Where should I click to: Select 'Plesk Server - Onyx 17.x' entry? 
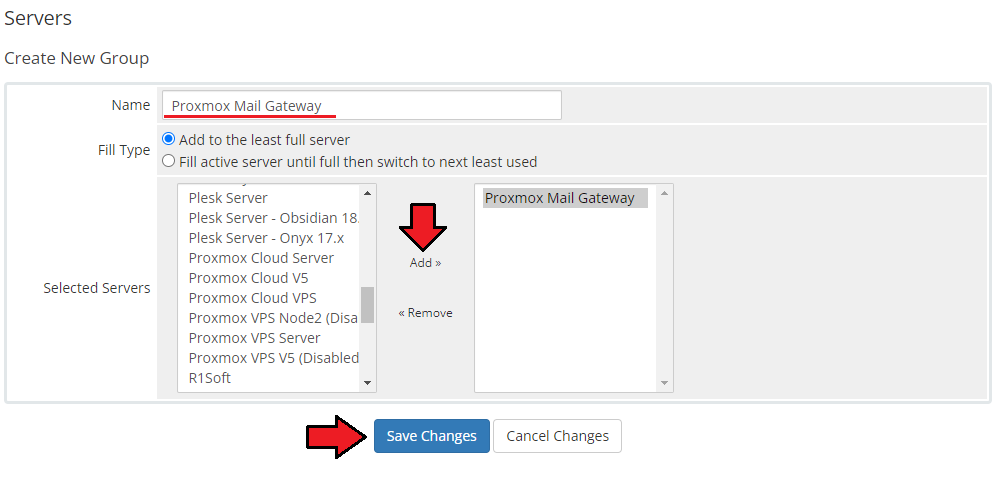(x=269, y=238)
